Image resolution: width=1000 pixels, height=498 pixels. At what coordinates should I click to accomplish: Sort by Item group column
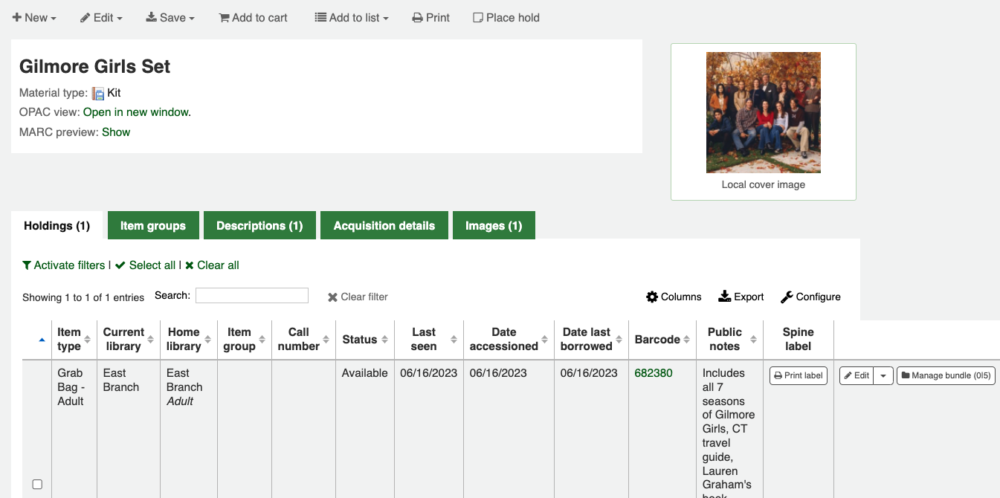244,340
